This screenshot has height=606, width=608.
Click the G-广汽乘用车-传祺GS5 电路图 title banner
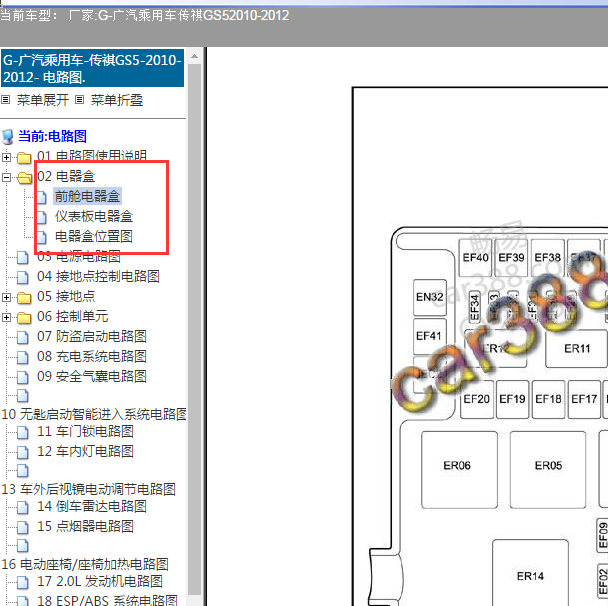tap(92, 68)
